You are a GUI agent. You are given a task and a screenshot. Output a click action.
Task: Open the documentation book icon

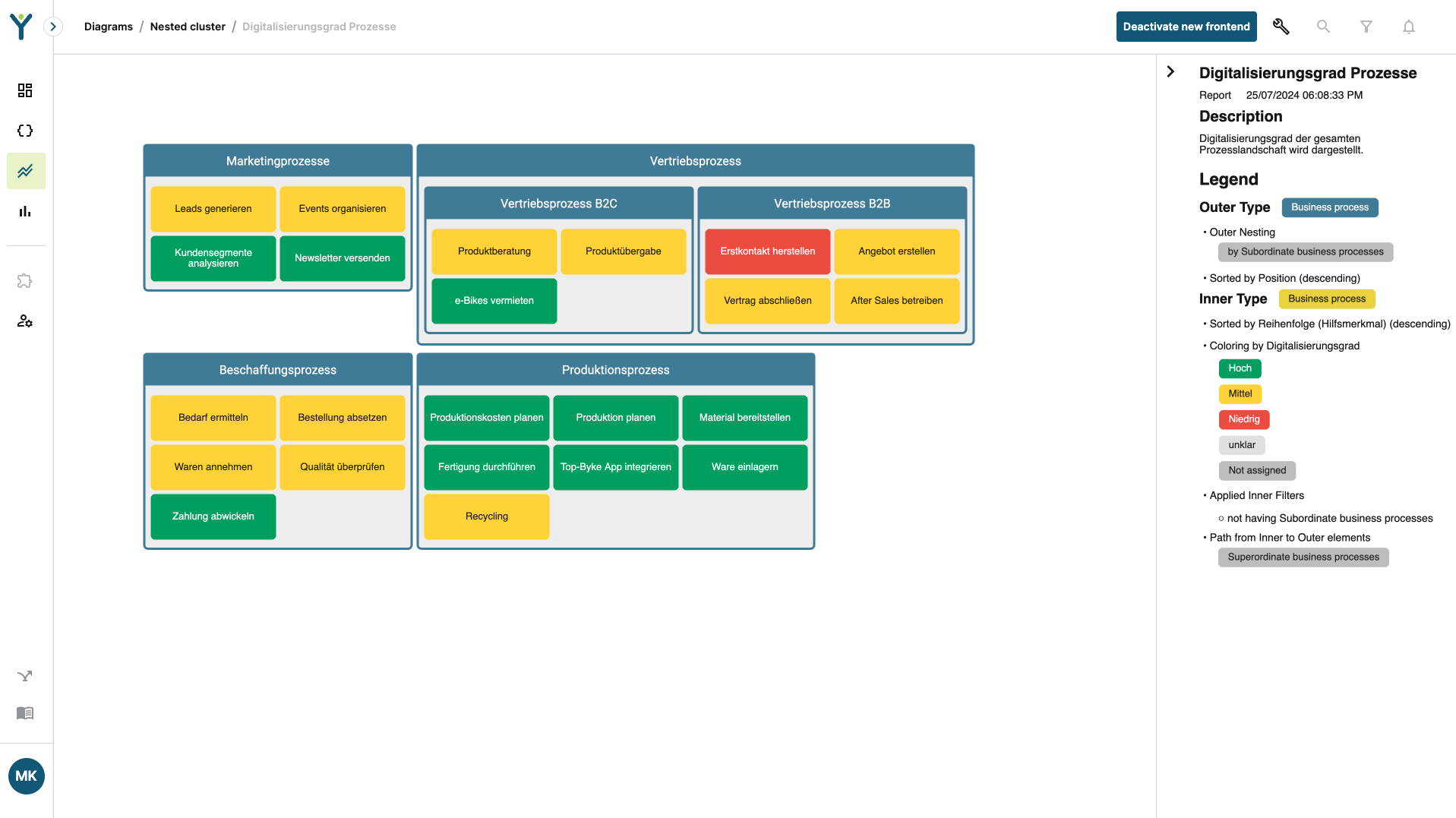click(x=25, y=713)
